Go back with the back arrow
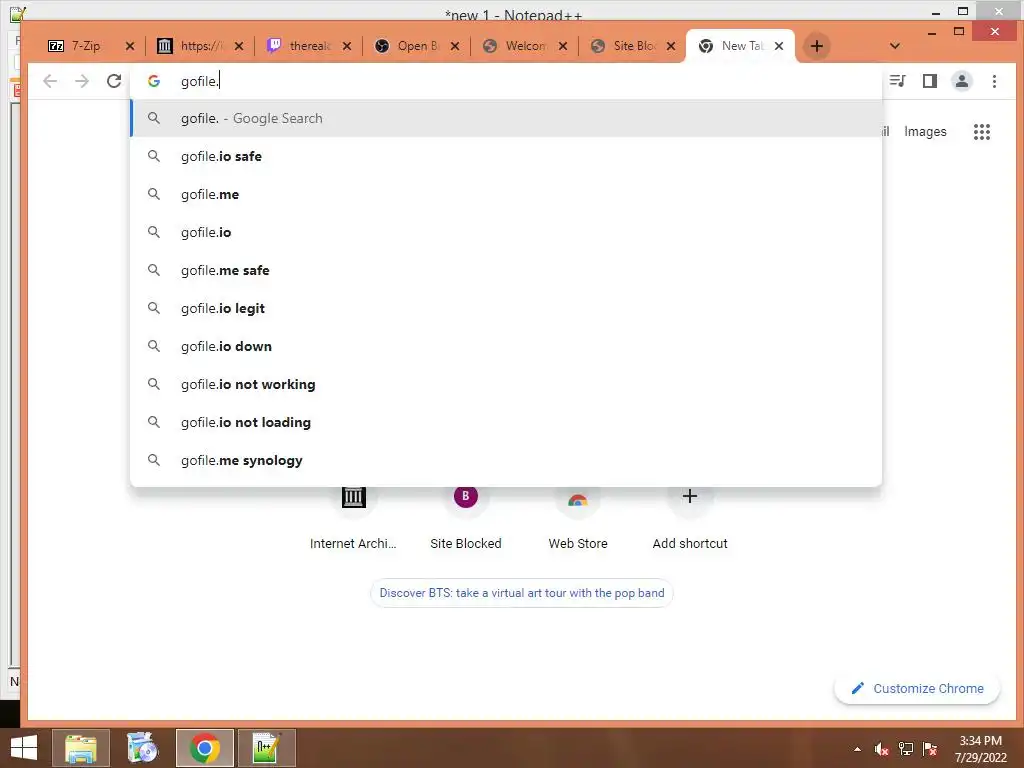Screen dimensions: 1024x768 pyautogui.click(x=50, y=81)
